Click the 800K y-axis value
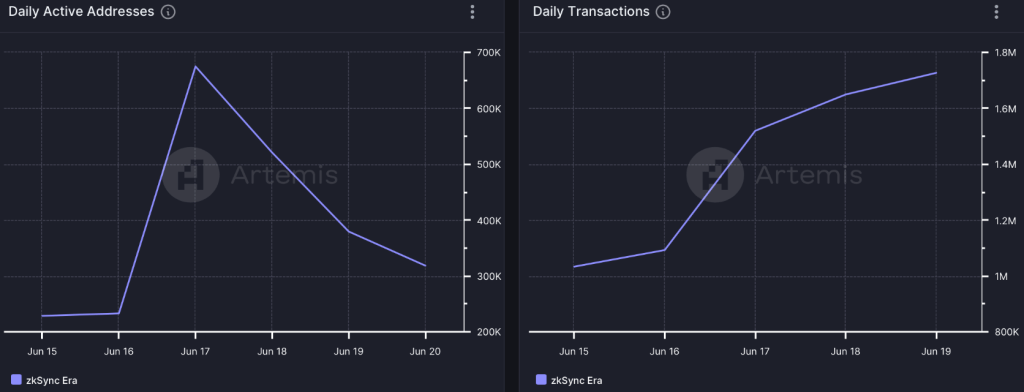 coord(1008,332)
